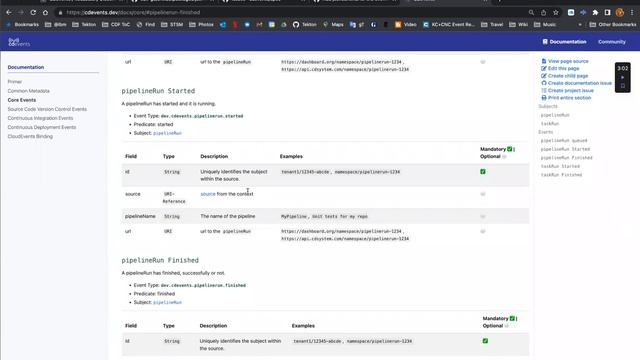
Task: Open the CDF ToC bookmarks folder
Action: coord(116,24)
